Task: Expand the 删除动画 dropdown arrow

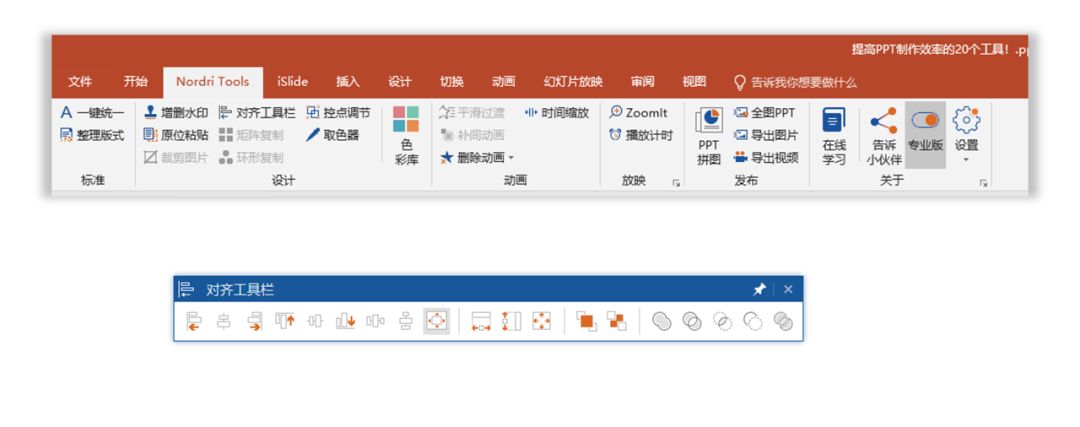Action: [x=511, y=158]
